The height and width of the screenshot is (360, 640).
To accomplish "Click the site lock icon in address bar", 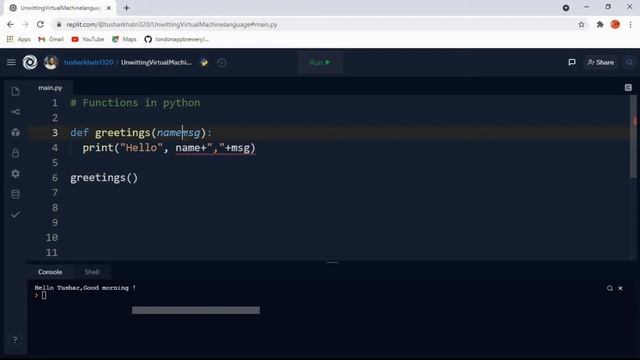I will tap(59, 24).
